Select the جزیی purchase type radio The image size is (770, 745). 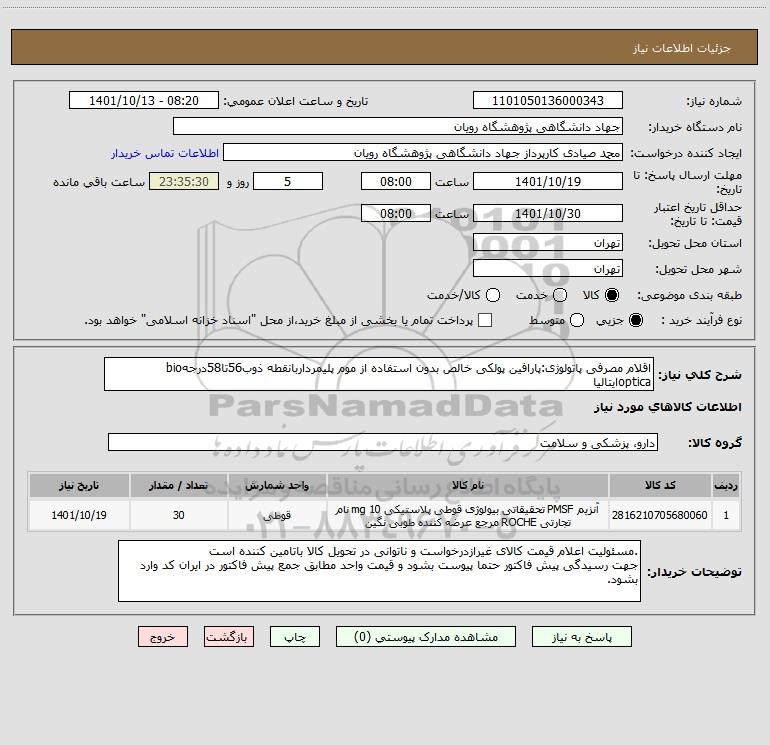[x=636, y=320]
